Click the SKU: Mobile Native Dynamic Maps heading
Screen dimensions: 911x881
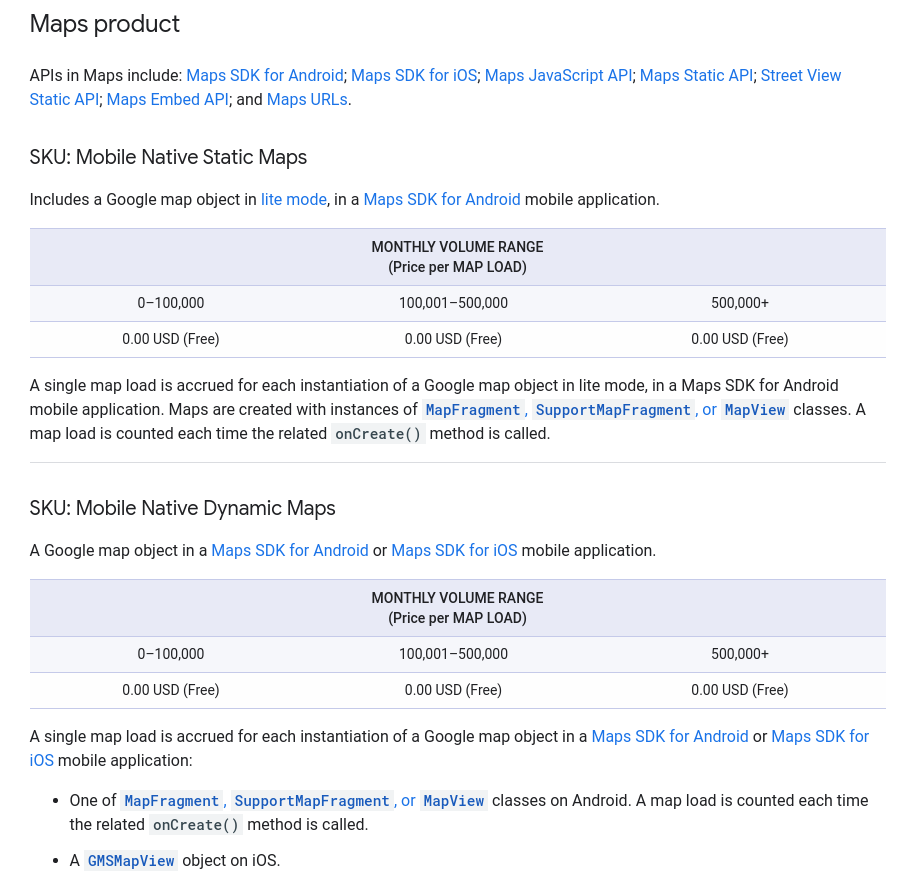182,508
